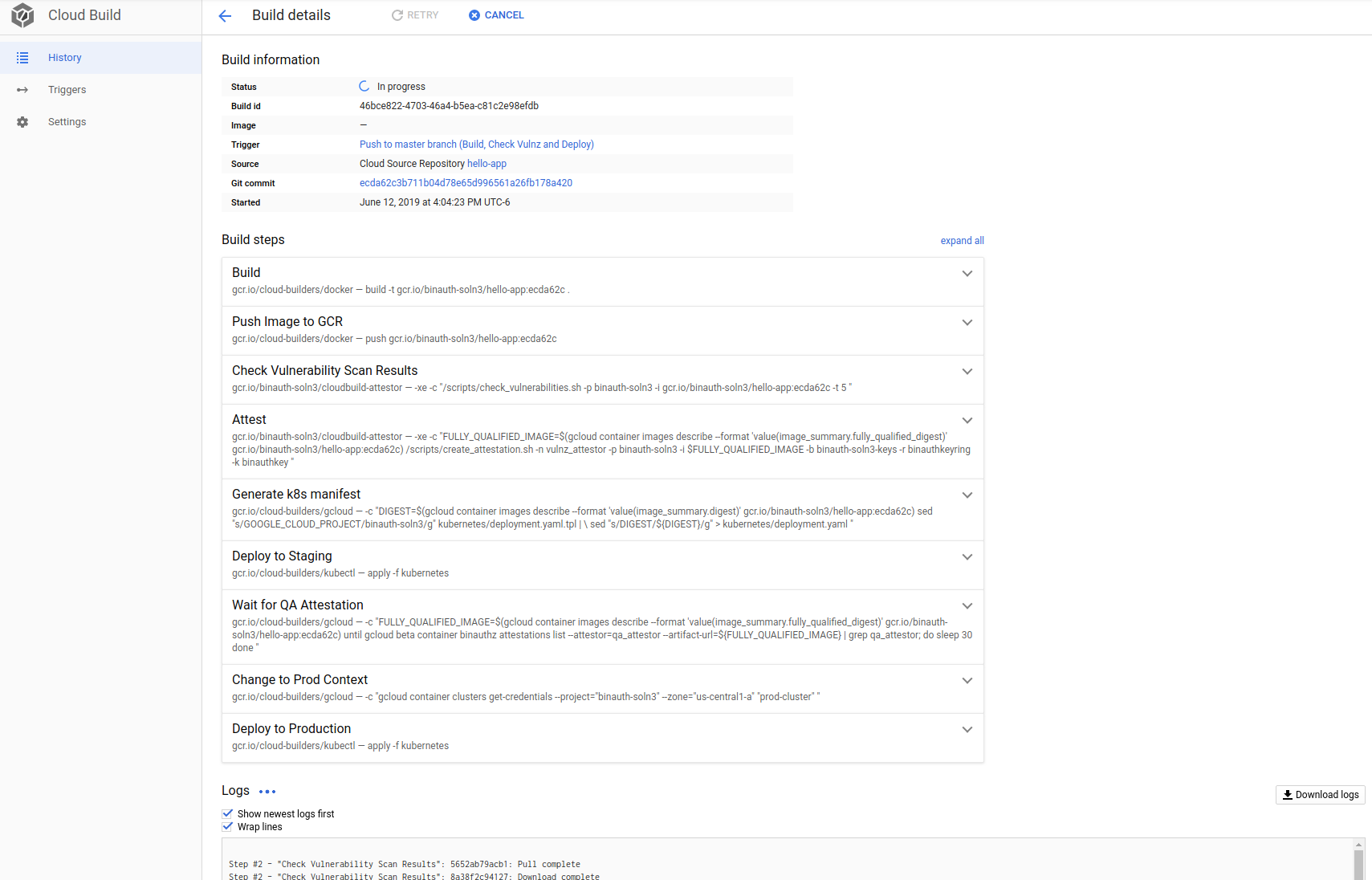Image resolution: width=1372 pixels, height=880 pixels.
Task: Open the History menu item
Action: [x=100, y=58]
